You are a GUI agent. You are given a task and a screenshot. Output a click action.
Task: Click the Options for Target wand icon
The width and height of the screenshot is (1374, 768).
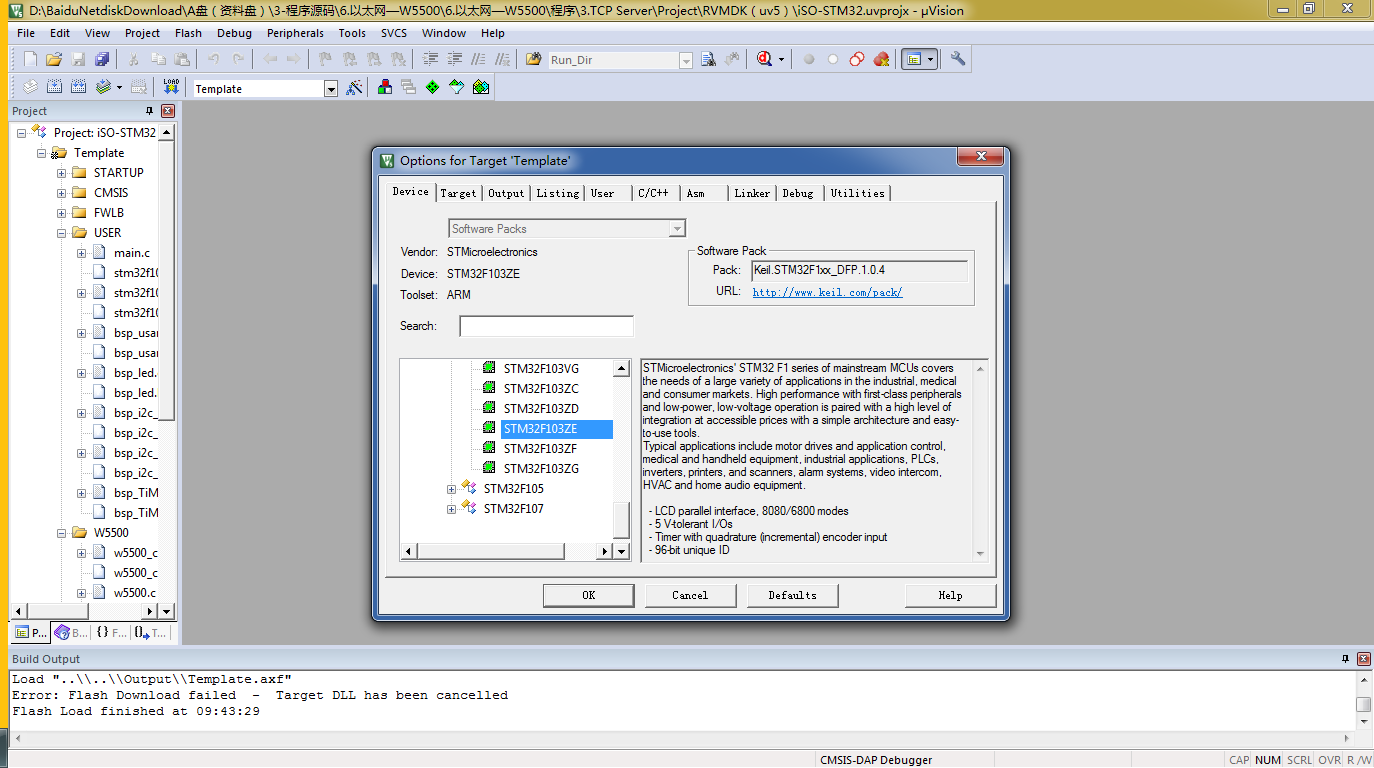354,88
